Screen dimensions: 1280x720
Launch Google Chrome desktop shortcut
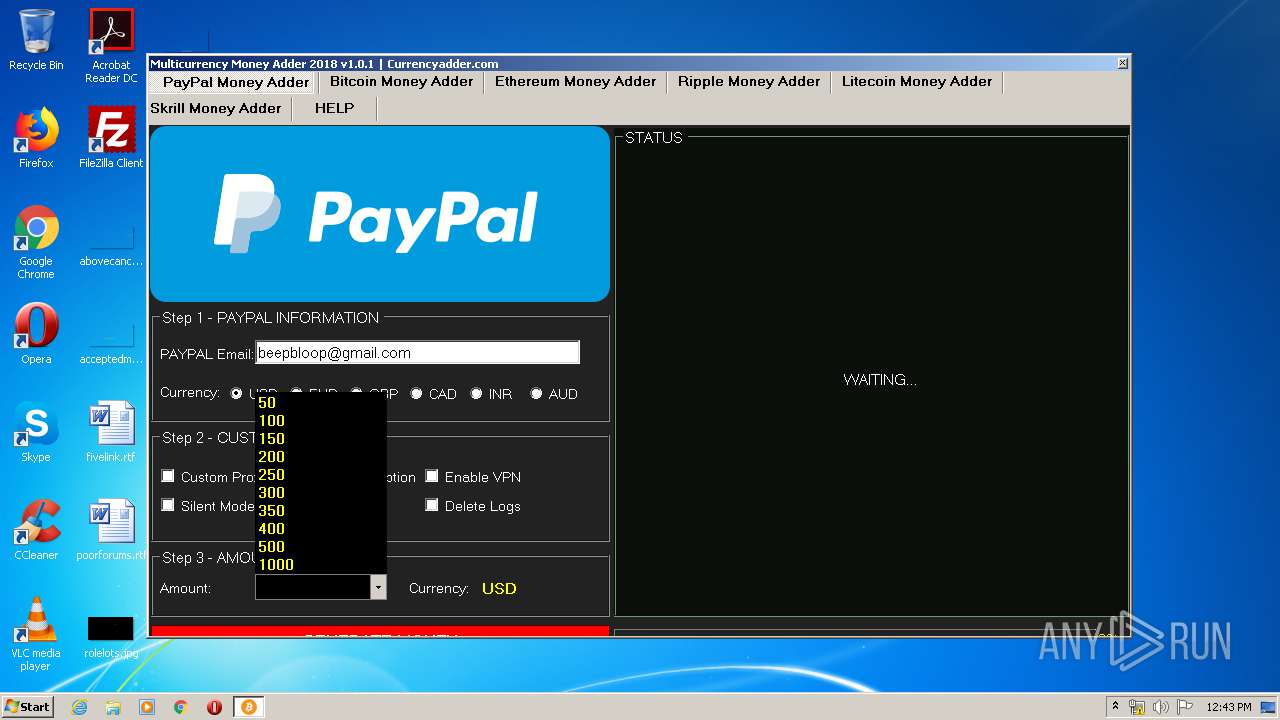tap(36, 242)
